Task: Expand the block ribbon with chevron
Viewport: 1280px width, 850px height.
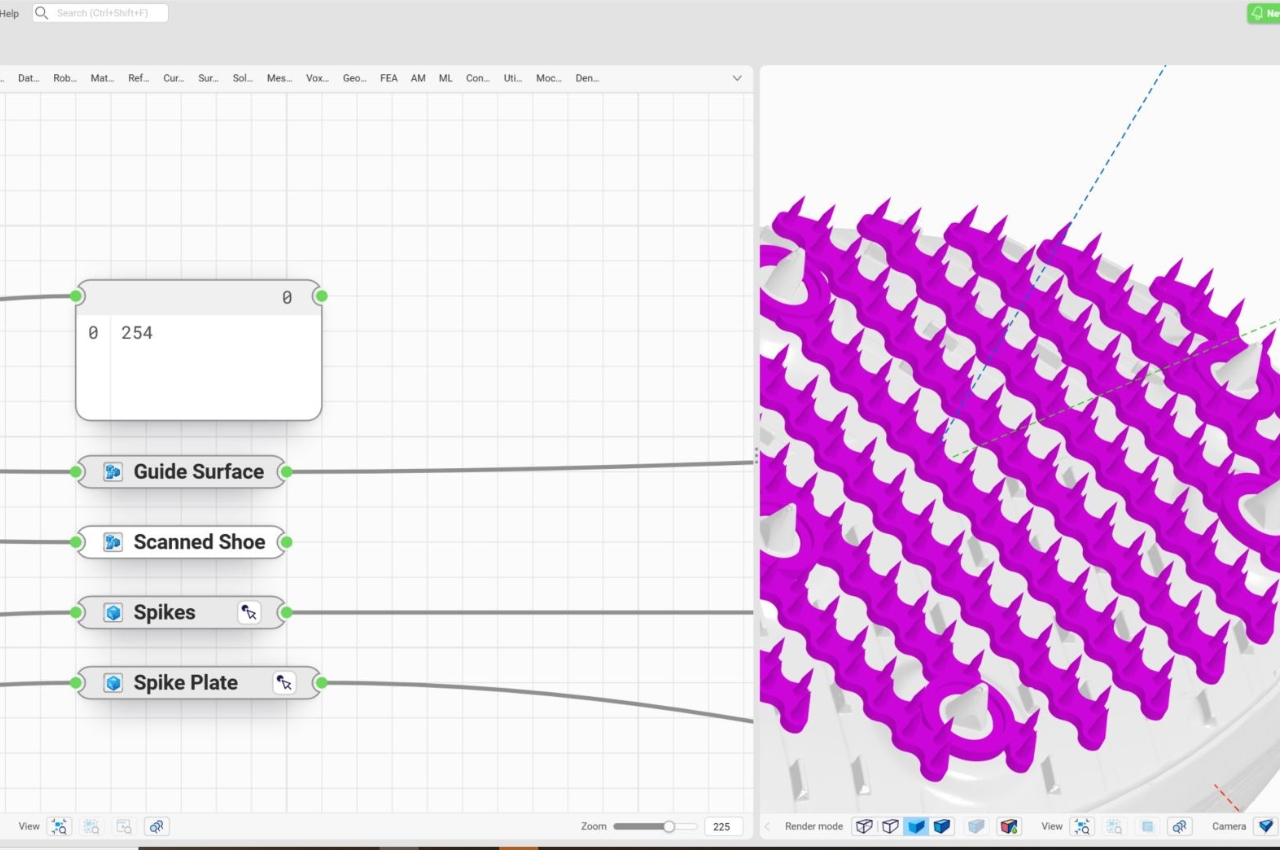Action: pos(737,78)
